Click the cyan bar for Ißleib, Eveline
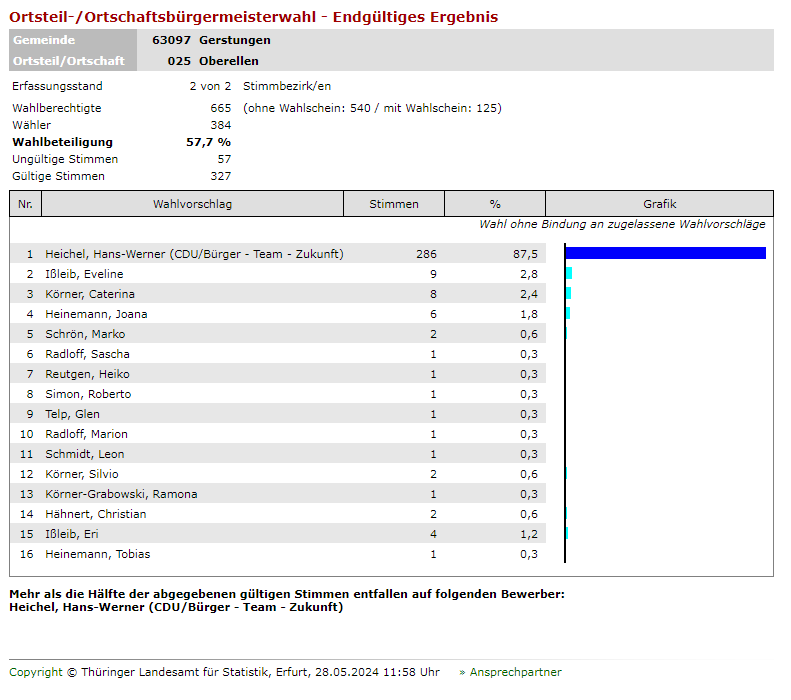Screen dimensions: 791x700 [569, 274]
